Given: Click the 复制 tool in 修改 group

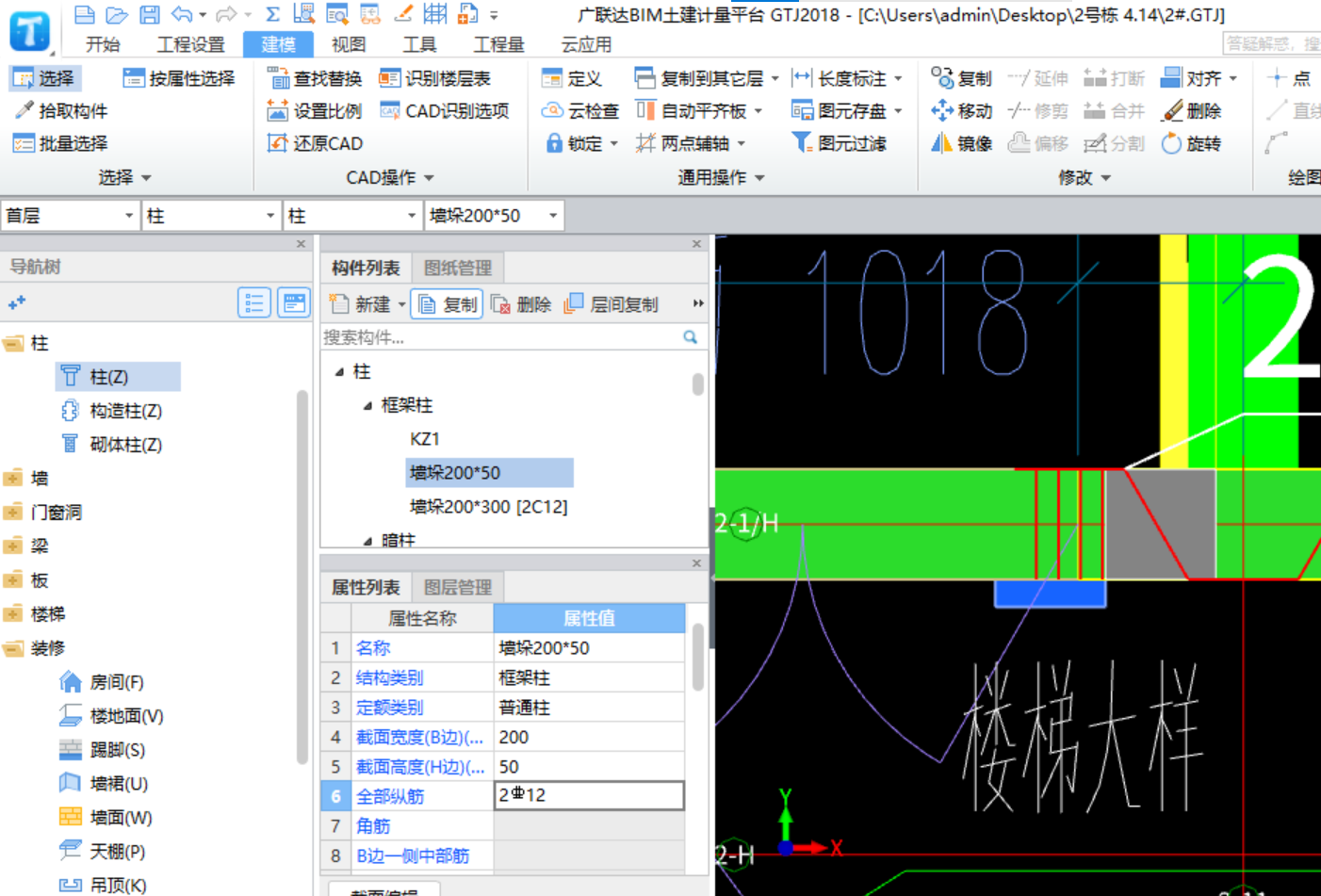Looking at the screenshot, I should [x=961, y=78].
